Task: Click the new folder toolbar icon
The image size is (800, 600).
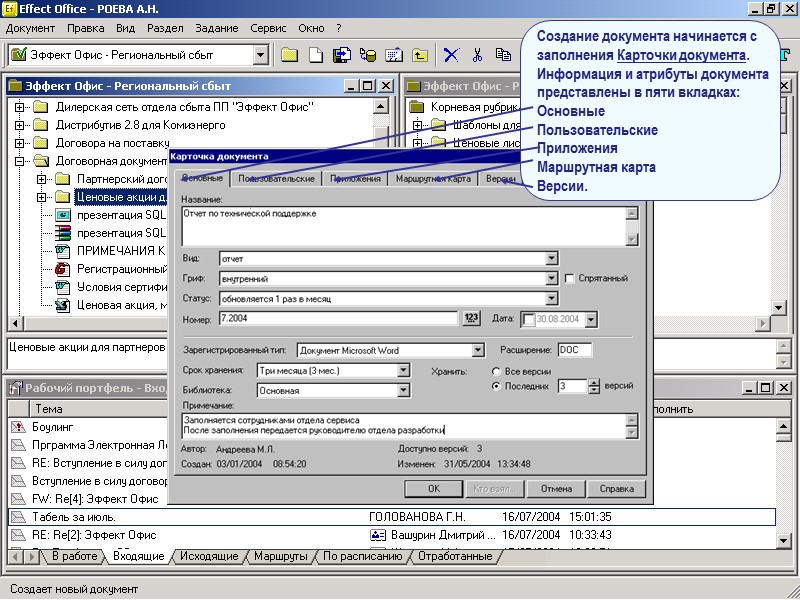Action: [289, 55]
